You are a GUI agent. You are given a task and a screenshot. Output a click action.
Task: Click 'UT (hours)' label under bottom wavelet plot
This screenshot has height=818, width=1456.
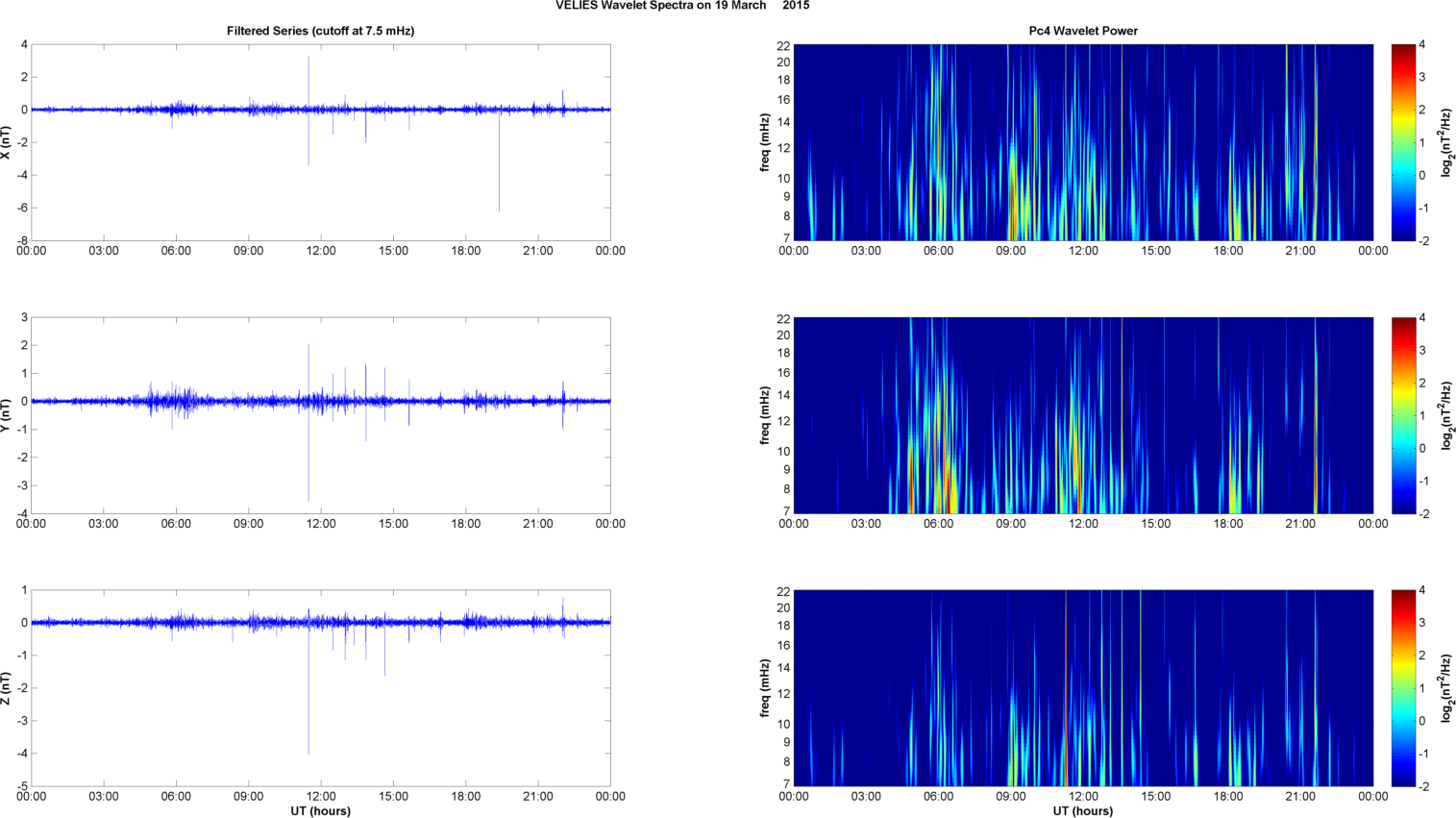pyautogui.click(x=1082, y=811)
